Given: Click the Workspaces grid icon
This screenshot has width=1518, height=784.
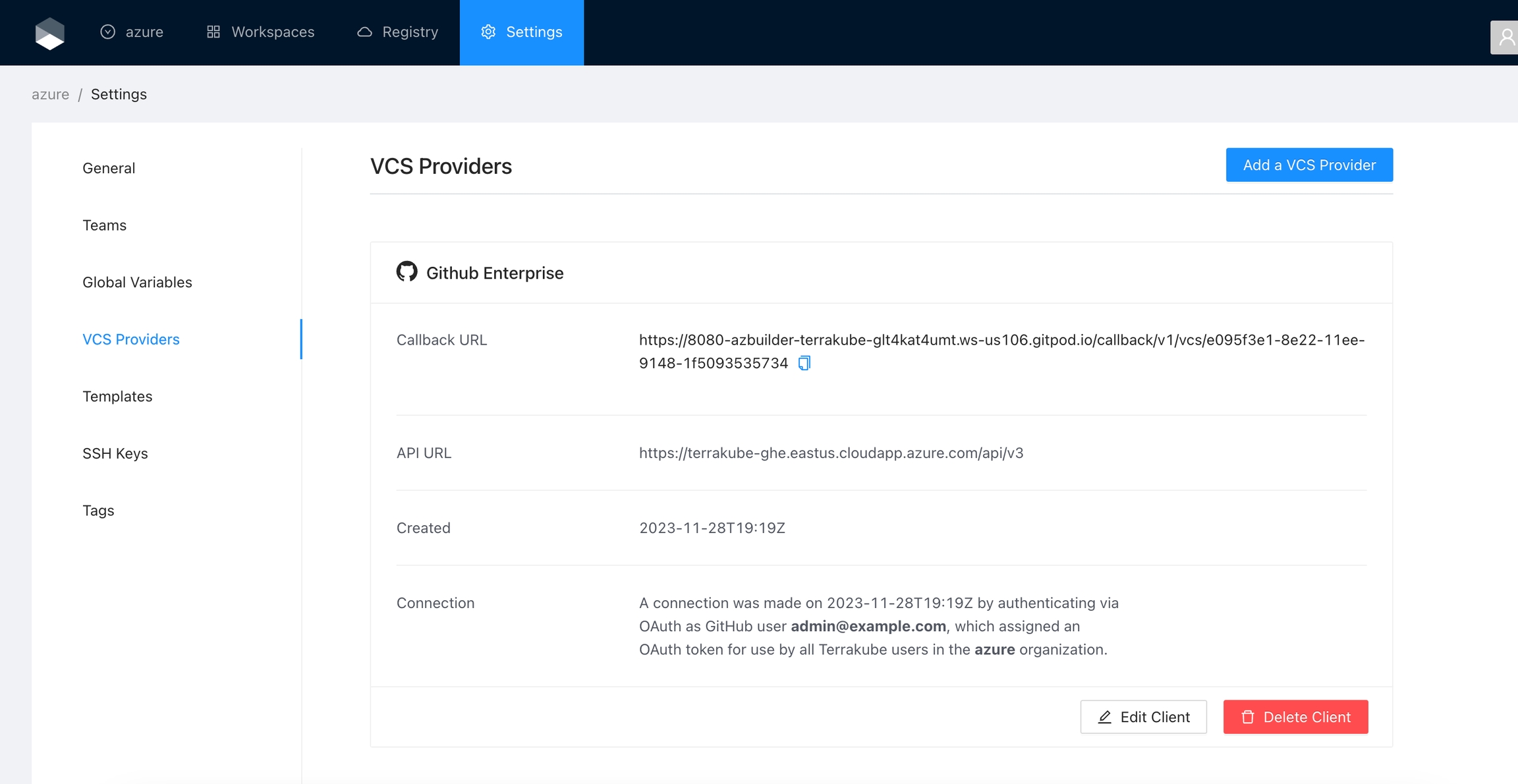Looking at the screenshot, I should pyautogui.click(x=213, y=32).
